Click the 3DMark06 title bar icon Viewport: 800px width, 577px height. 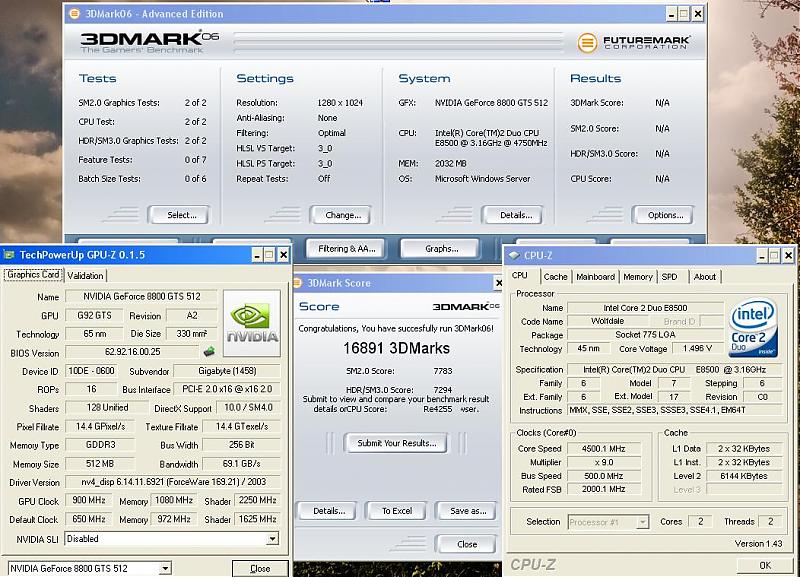coord(74,14)
